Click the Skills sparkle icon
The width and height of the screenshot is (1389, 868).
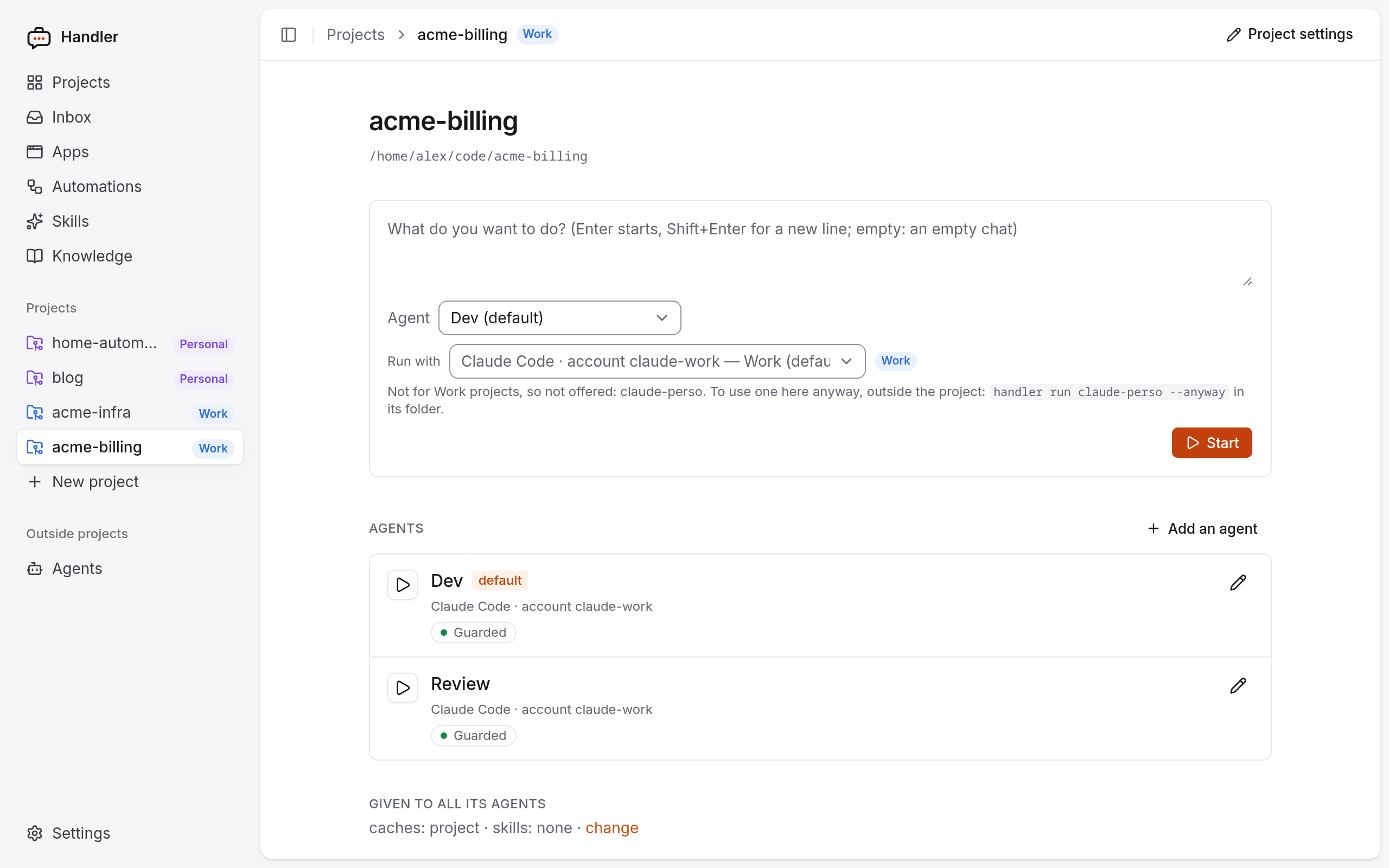34,221
